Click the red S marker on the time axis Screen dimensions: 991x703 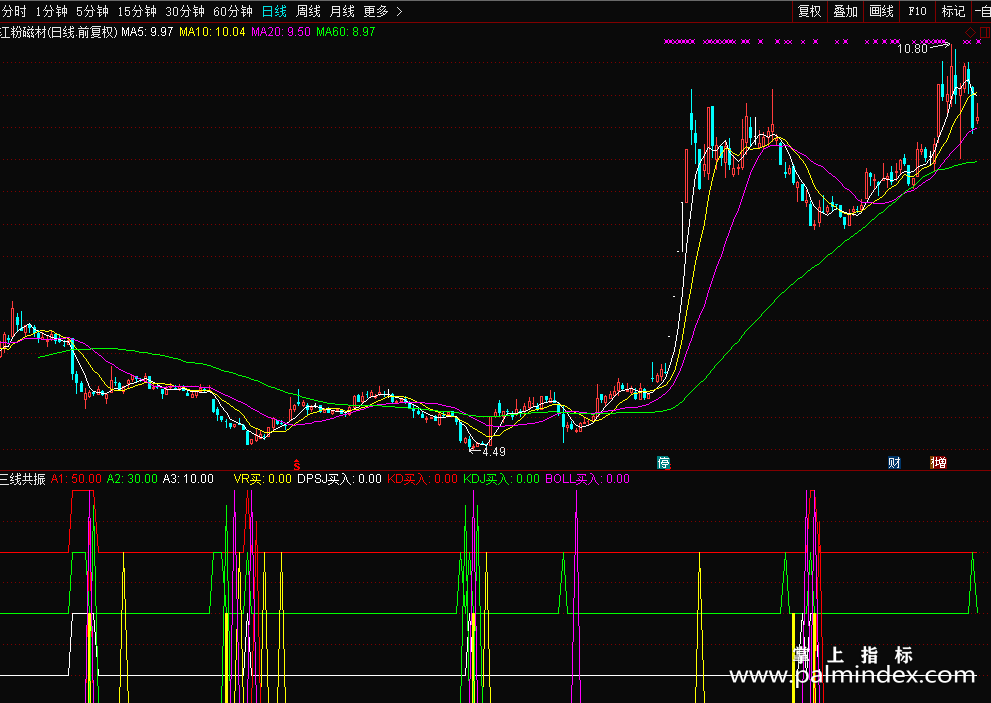[296, 466]
